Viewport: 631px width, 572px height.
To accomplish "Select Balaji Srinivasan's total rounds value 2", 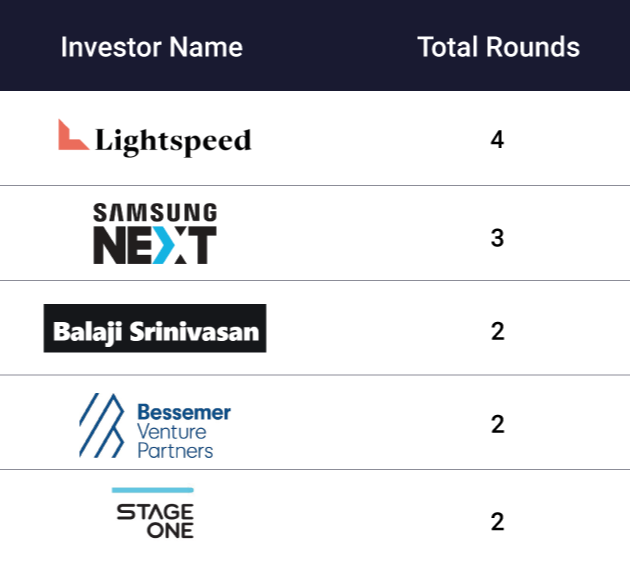I will (497, 331).
